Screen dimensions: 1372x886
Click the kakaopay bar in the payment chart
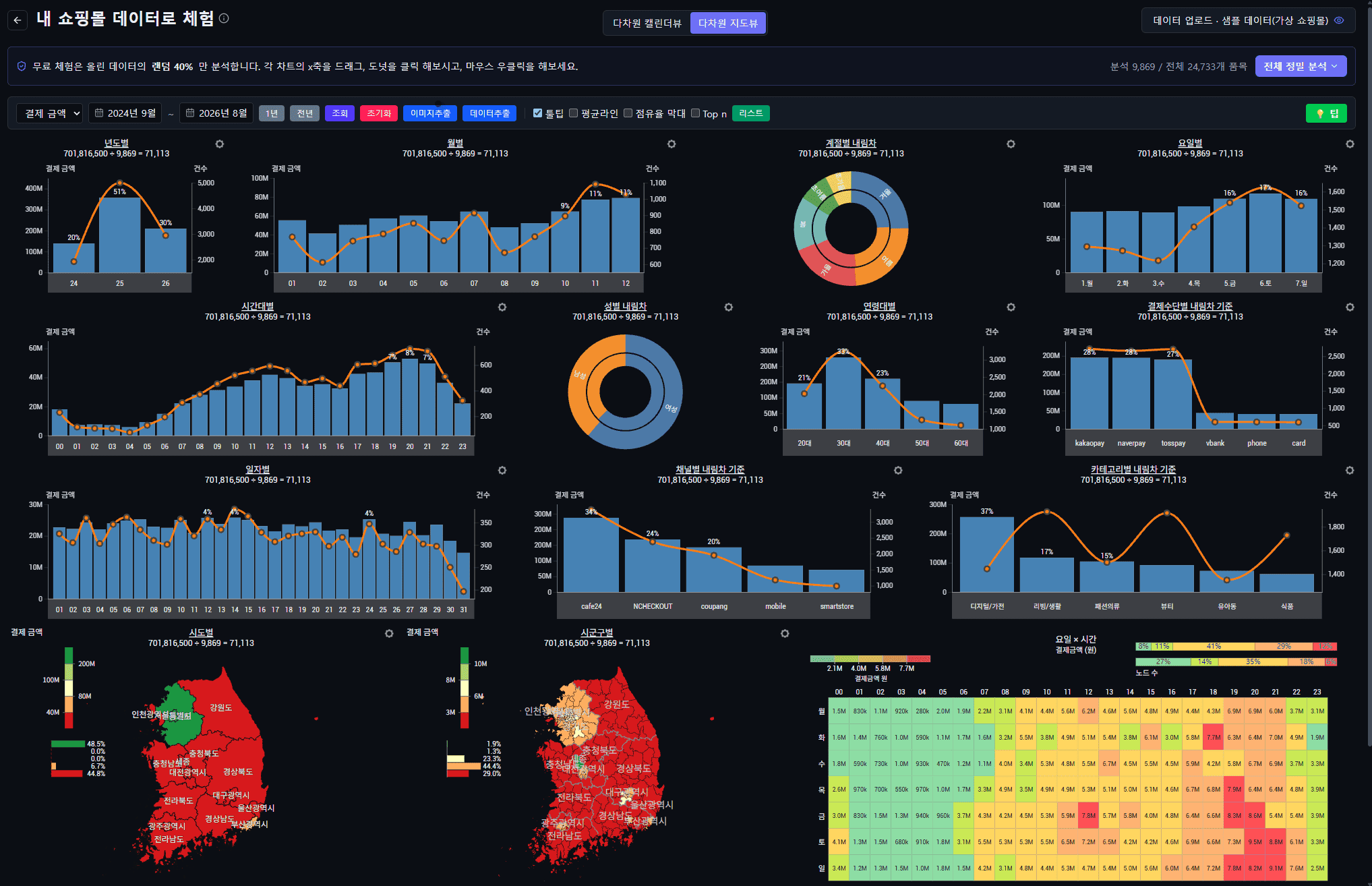pyautogui.click(x=1090, y=393)
